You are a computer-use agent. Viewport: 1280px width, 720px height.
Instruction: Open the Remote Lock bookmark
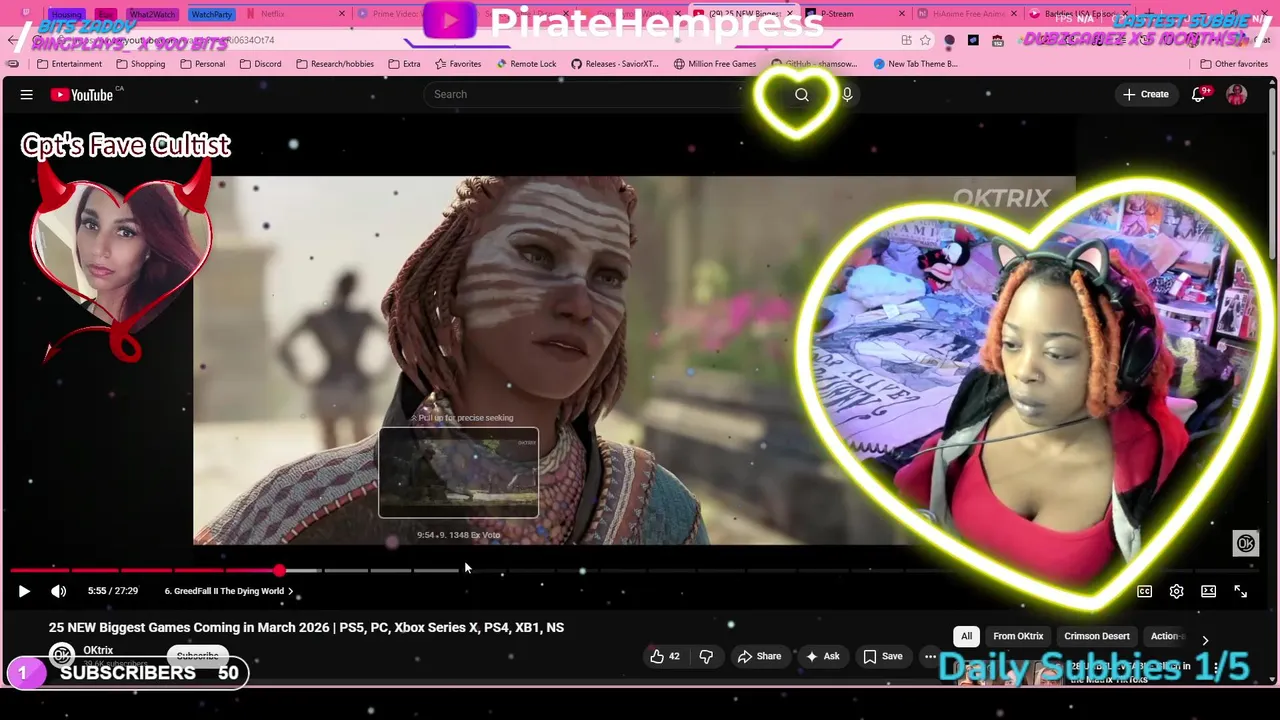pyautogui.click(x=525, y=64)
